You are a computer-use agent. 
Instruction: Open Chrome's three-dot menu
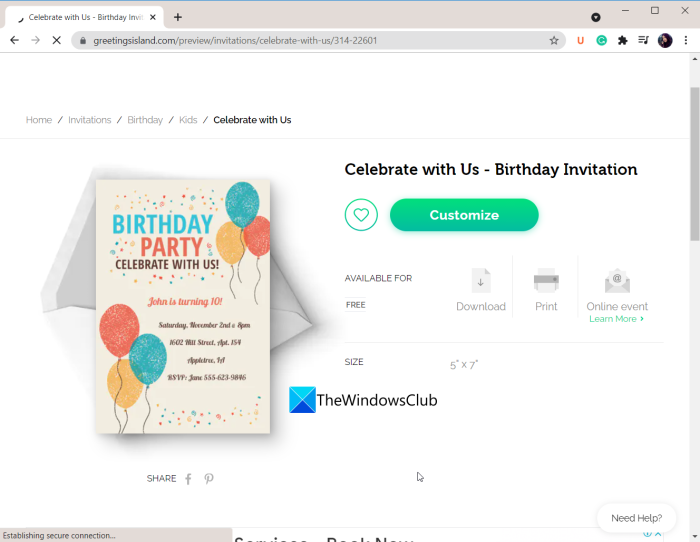coord(685,41)
